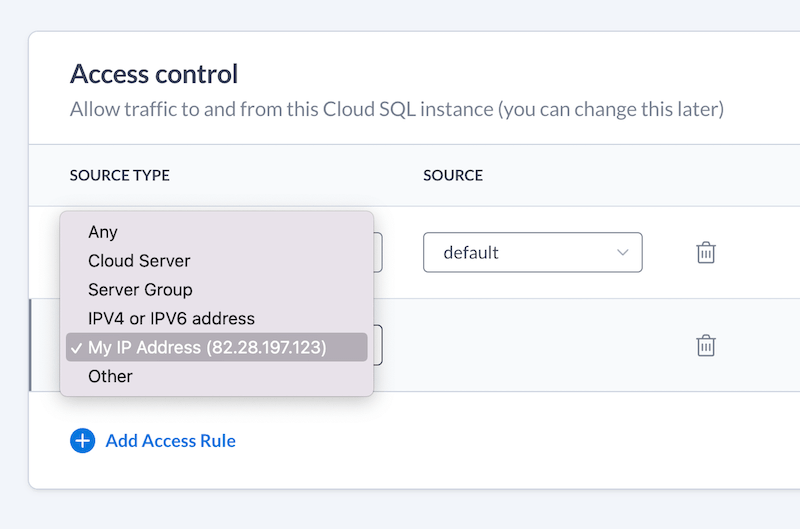Click the chevron arrow in default dropdown
Image resolution: width=800 pixels, height=529 pixels.
pos(622,253)
